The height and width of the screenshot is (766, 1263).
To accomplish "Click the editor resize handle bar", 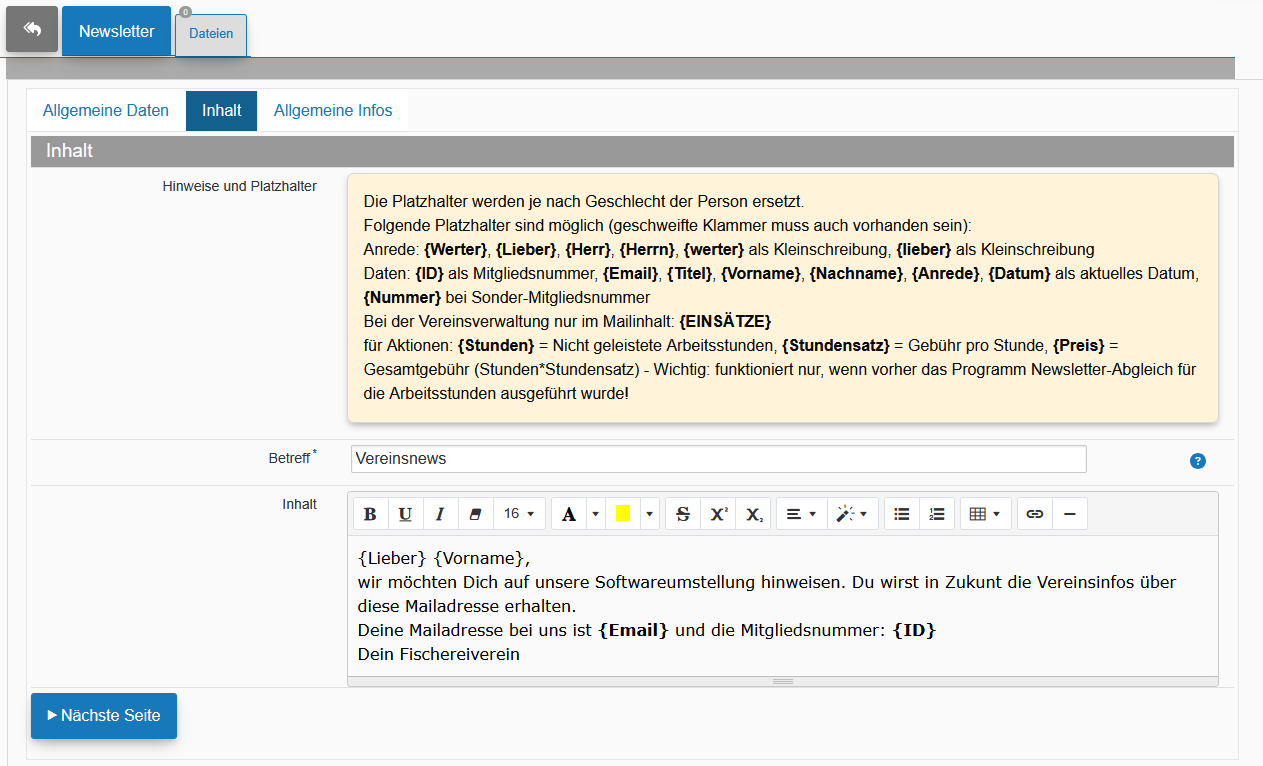I will (x=783, y=681).
